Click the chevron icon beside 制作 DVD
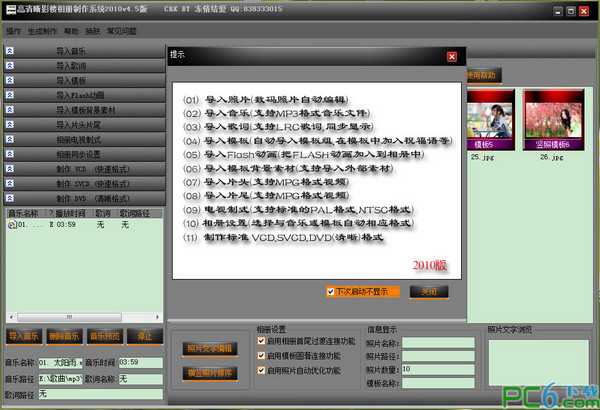 (x=10, y=200)
